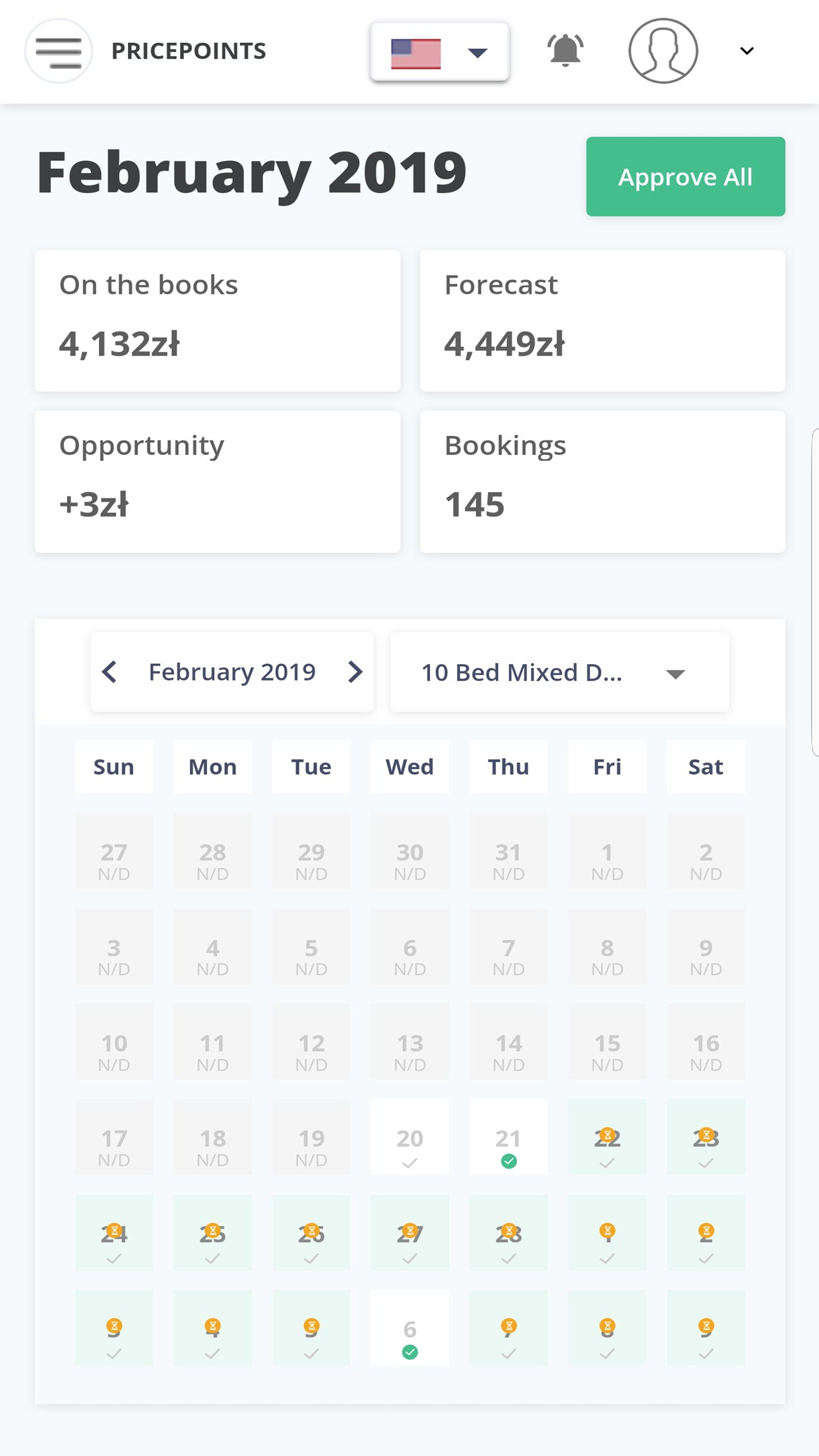Open the Forecast summary card
Image resolution: width=819 pixels, height=1456 pixels.
pos(602,320)
